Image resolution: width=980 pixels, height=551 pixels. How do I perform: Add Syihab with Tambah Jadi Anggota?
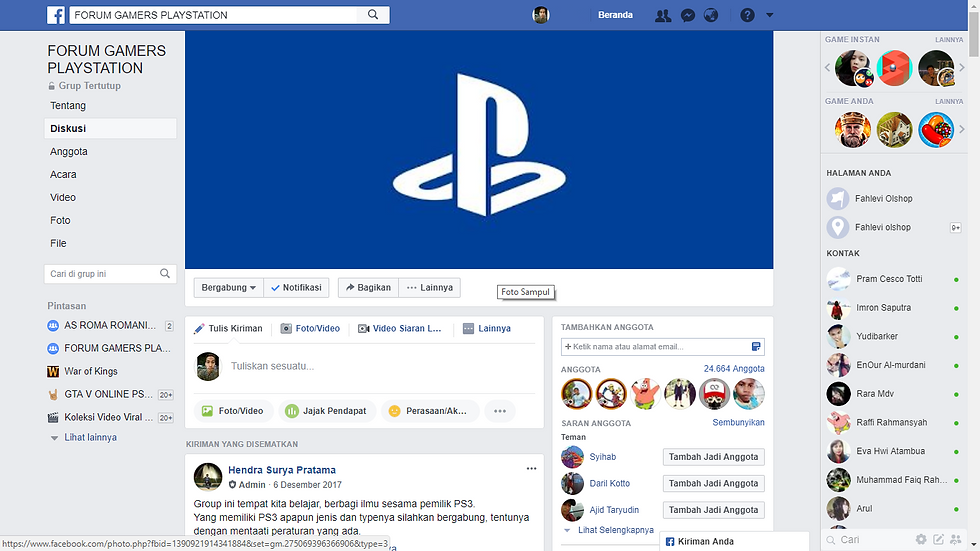click(x=714, y=457)
